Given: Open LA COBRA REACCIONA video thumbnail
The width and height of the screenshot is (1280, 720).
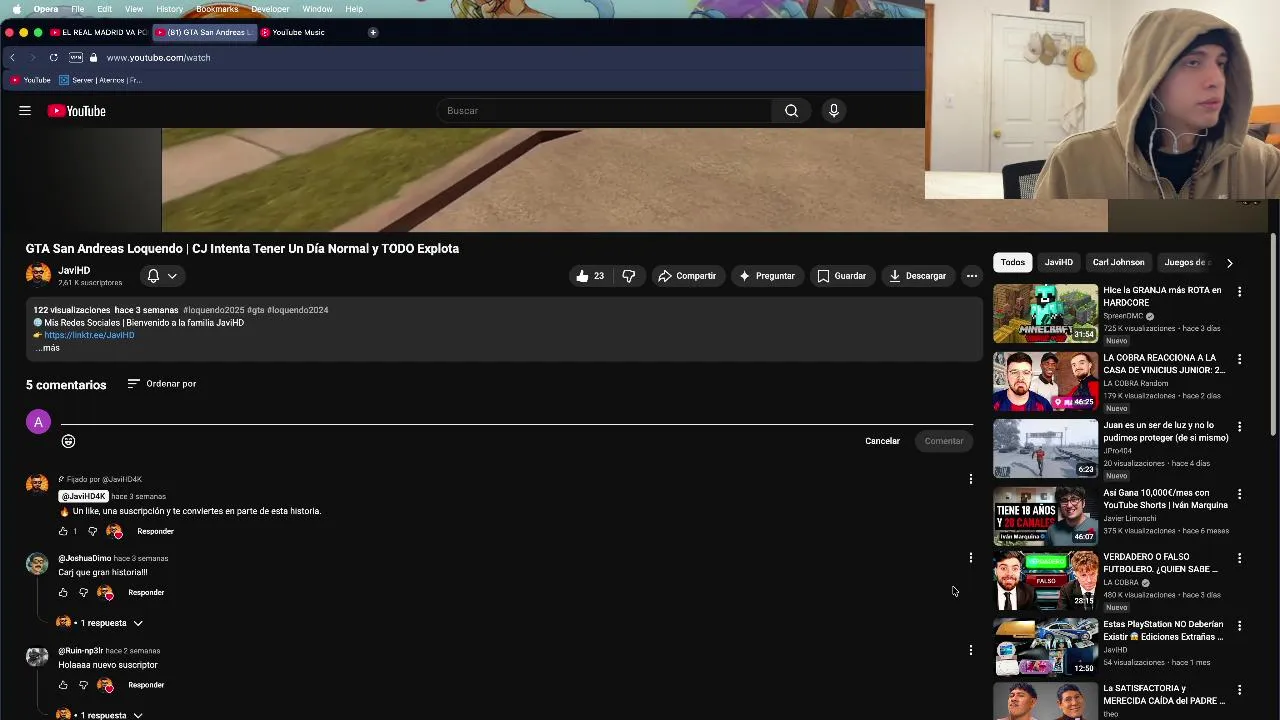Looking at the screenshot, I should (x=1045, y=381).
